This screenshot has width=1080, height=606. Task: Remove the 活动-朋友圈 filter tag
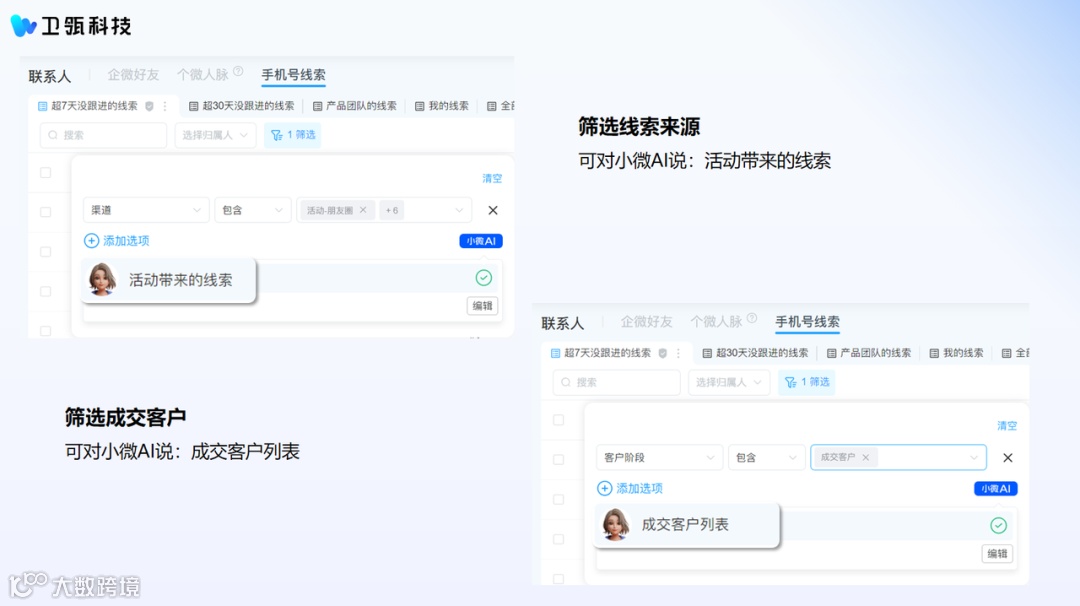pos(363,210)
